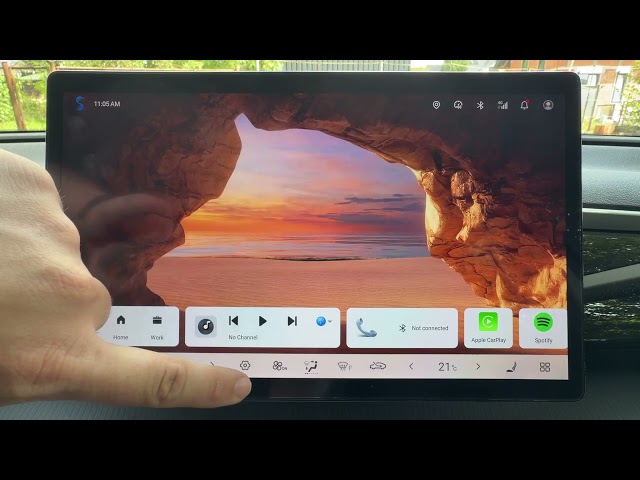Toggle the fan ON climate icon
Screen dimensions: 640x480
[x=280, y=366]
